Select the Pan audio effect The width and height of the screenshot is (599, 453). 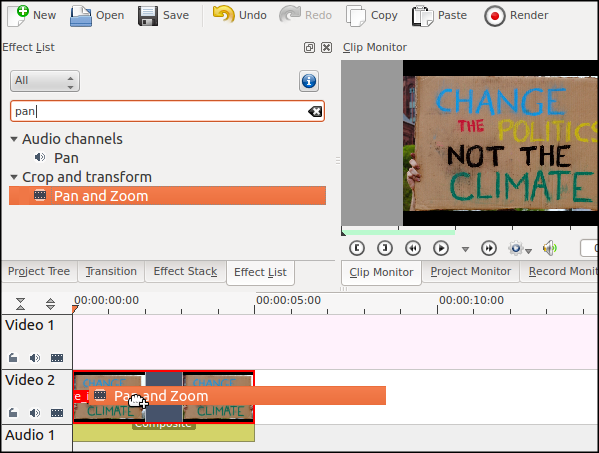66,158
